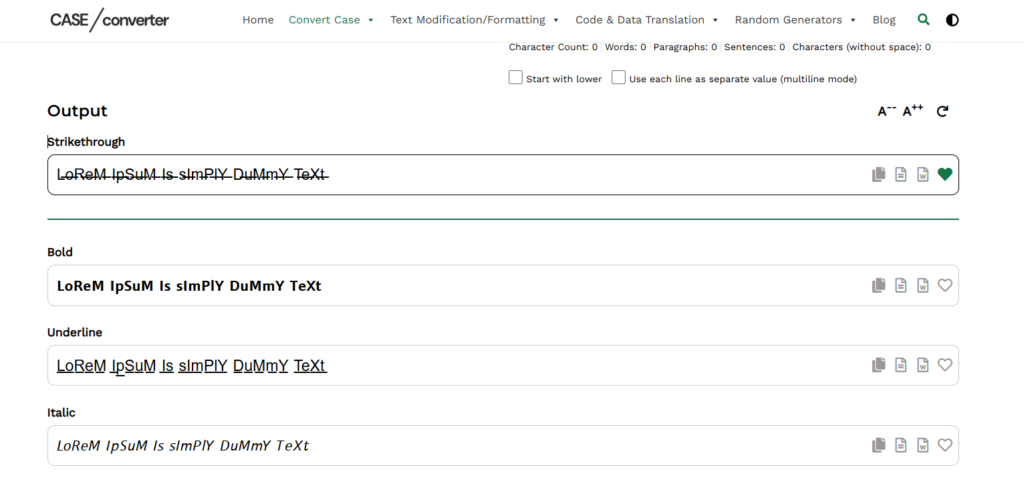Download Strikethrough output as text file
The image size is (1024, 496).
tap(901, 174)
